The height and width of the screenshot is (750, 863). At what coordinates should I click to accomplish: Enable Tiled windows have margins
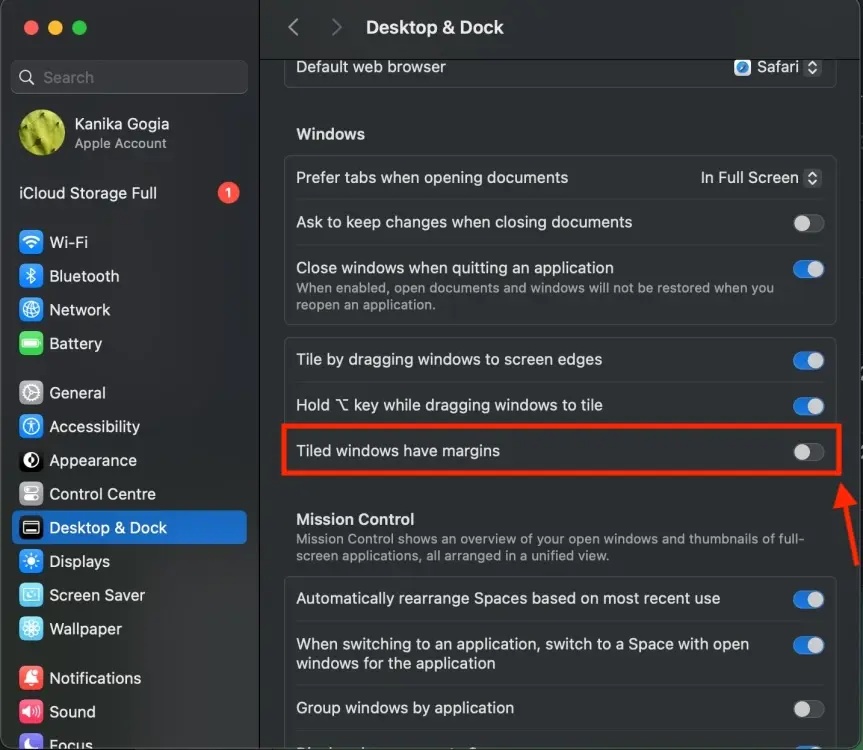click(806, 452)
